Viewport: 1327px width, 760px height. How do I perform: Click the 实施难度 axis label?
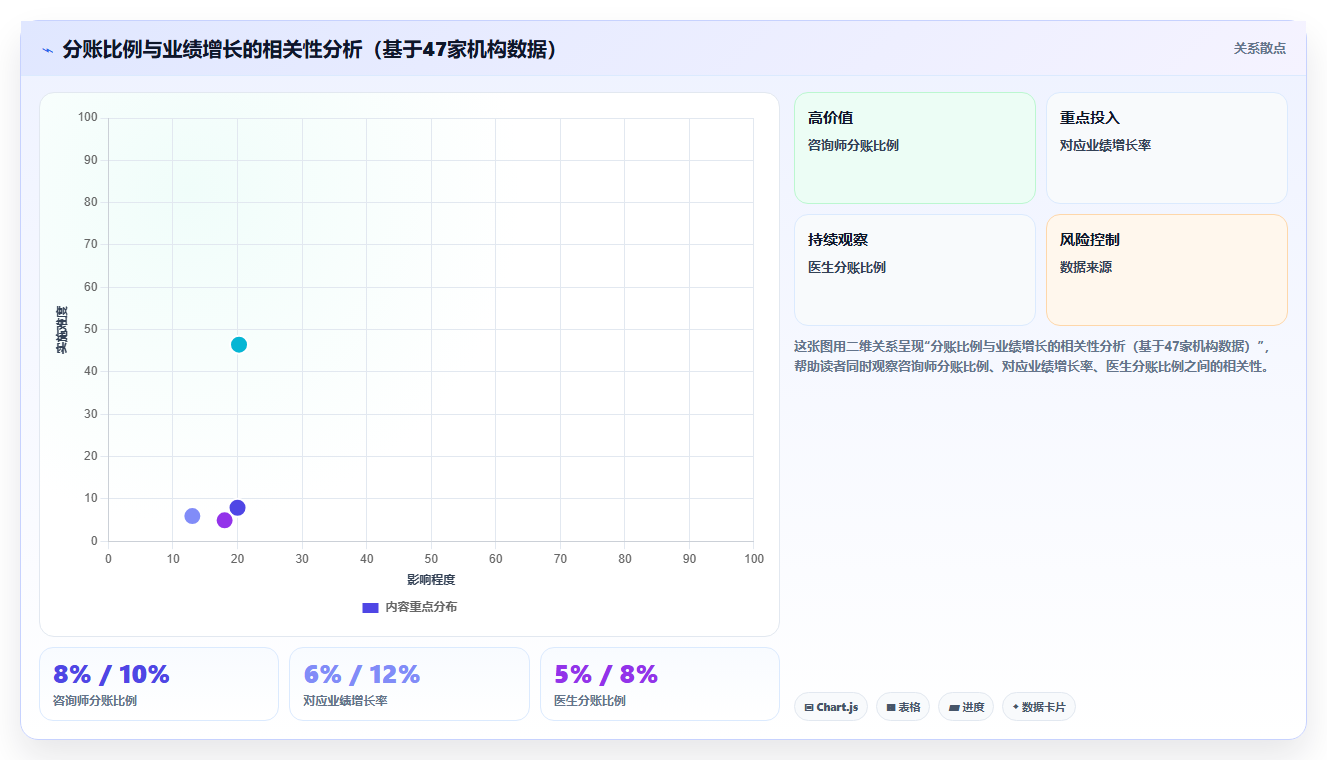[x=62, y=330]
